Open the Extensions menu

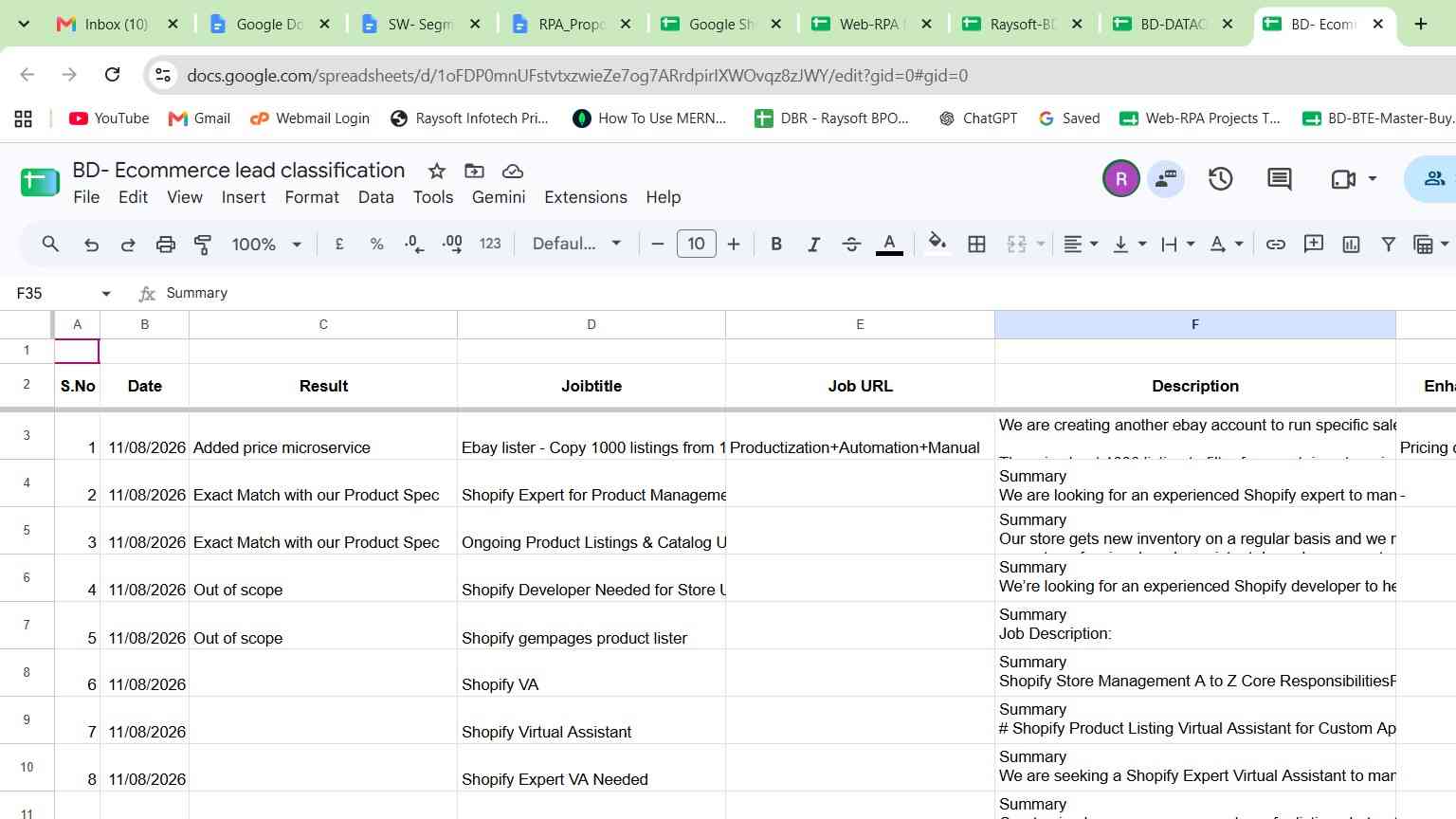pyautogui.click(x=586, y=197)
